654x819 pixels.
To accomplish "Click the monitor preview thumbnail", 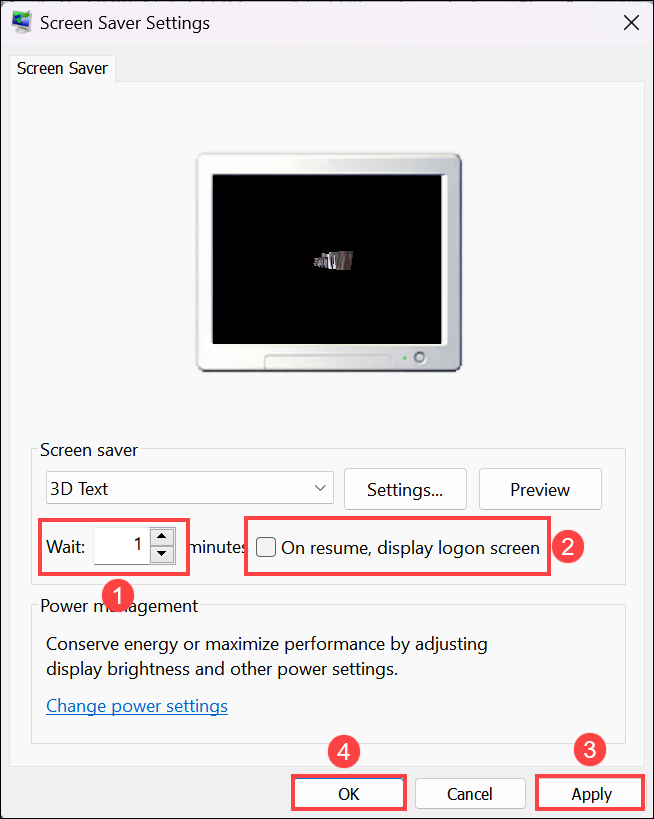I will pyautogui.click(x=329, y=262).
